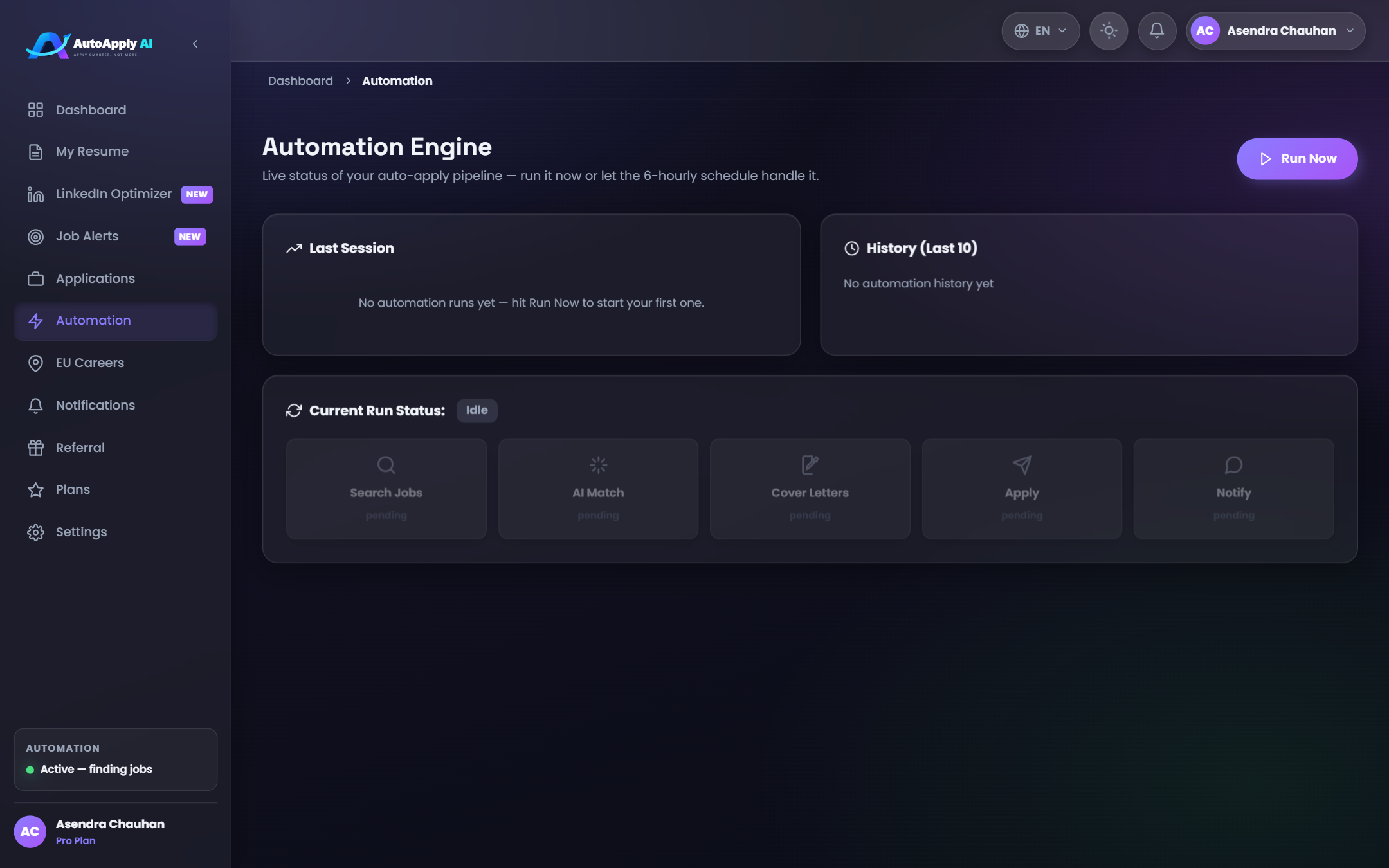This screenshot has height=868, width=1389.
Task: Click the AC avatar in the sidebar footer
Action: 30,832
